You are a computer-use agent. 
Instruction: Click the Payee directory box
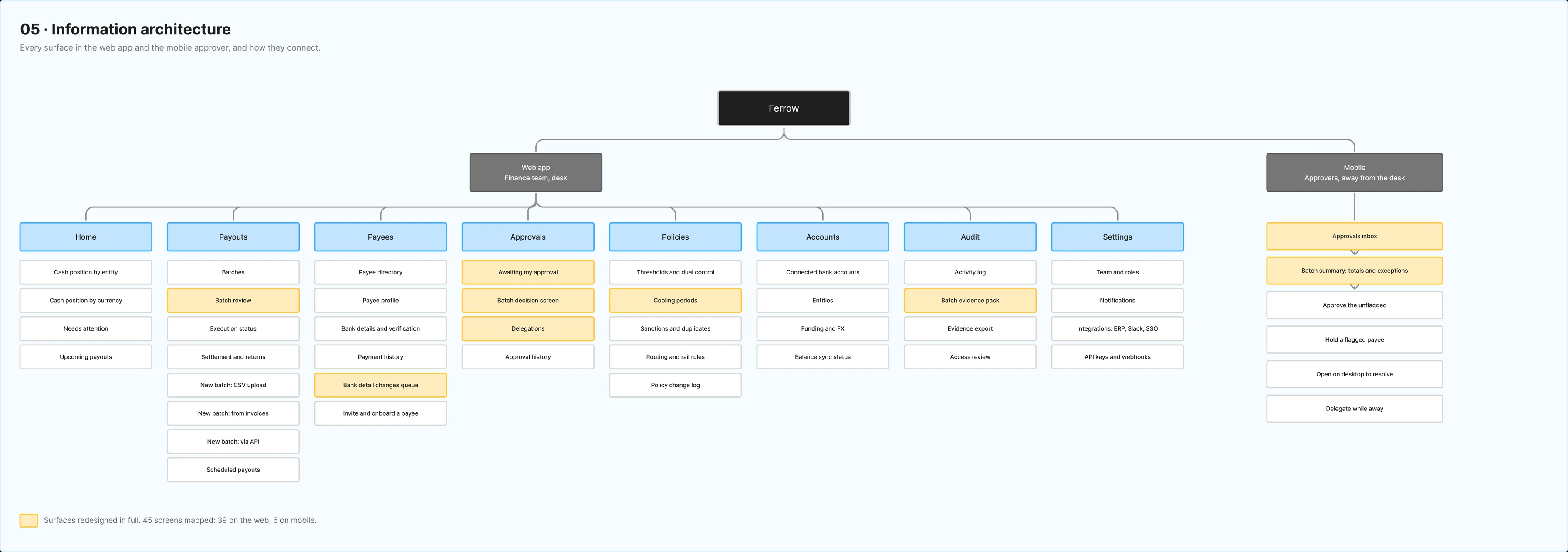point(380,272)
